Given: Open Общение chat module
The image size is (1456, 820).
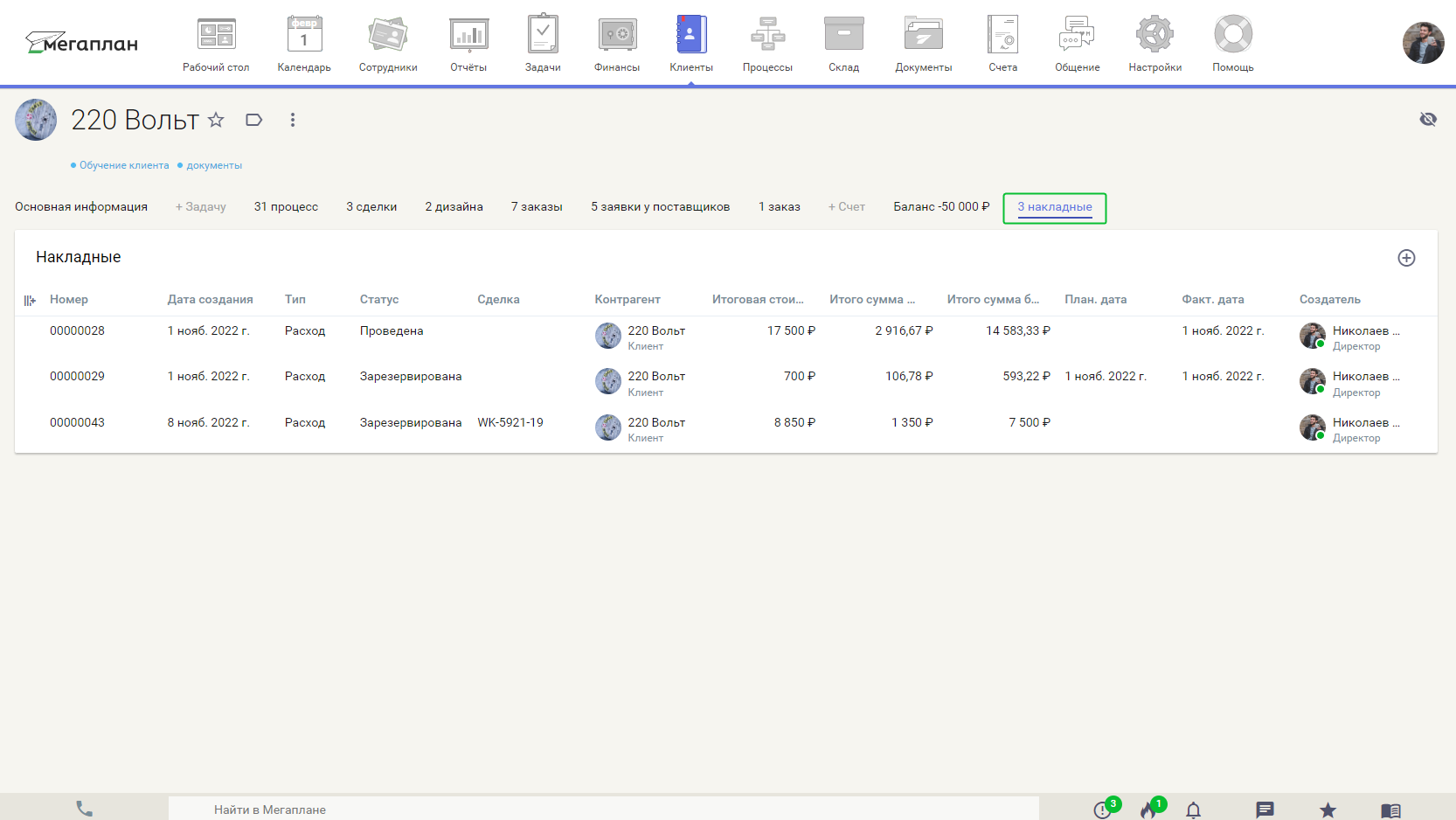Looking at the screenshot, I should (1078, 44).
